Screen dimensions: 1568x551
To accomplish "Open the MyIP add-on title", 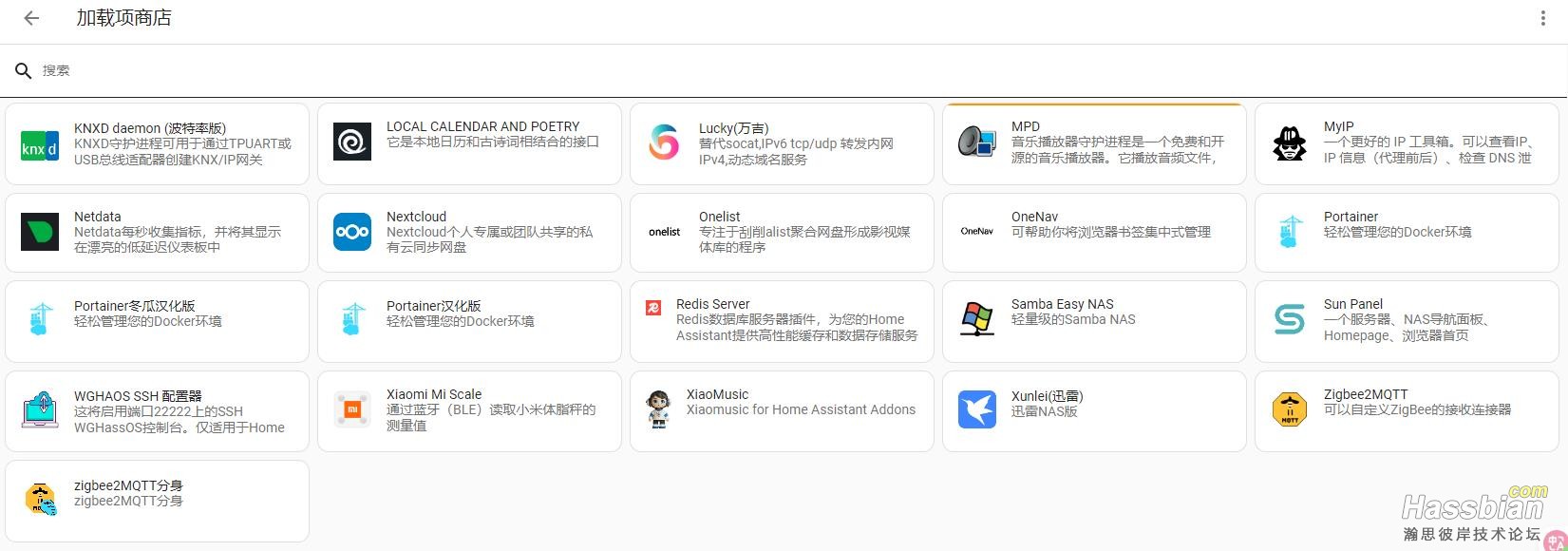I will coord(1338,126).
